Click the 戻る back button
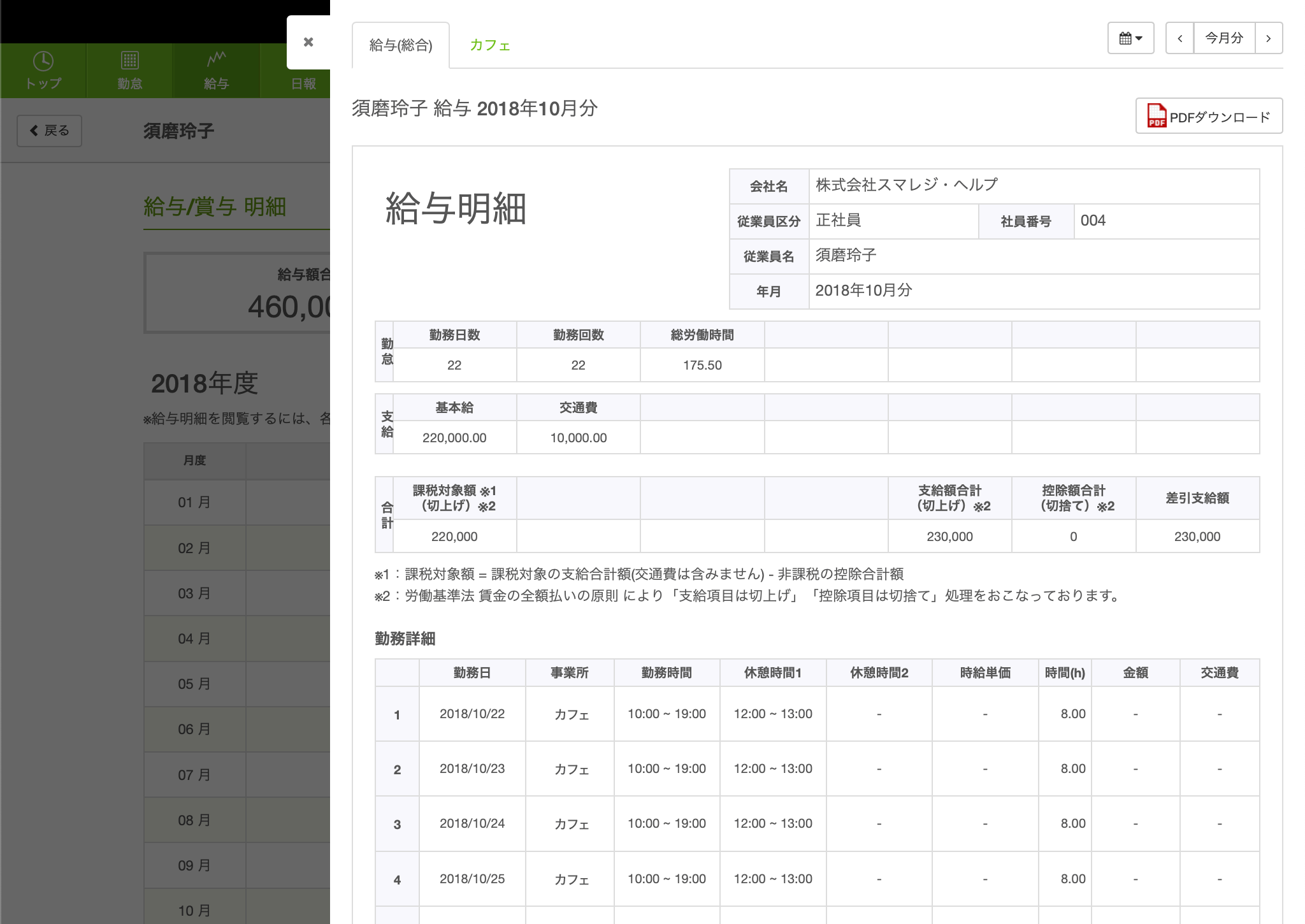This screenshot has width=1305, height=924. (49, 131)
